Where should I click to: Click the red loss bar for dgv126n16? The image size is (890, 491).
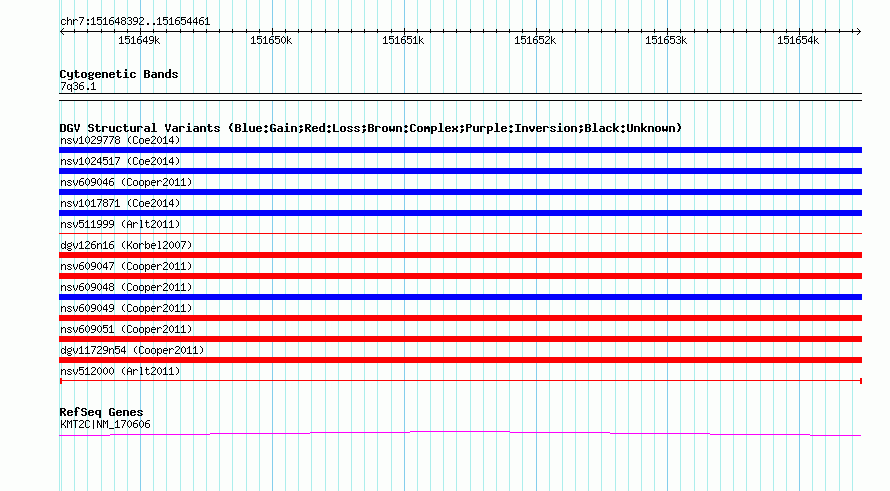pyautogui.click(x=460, y=255)
